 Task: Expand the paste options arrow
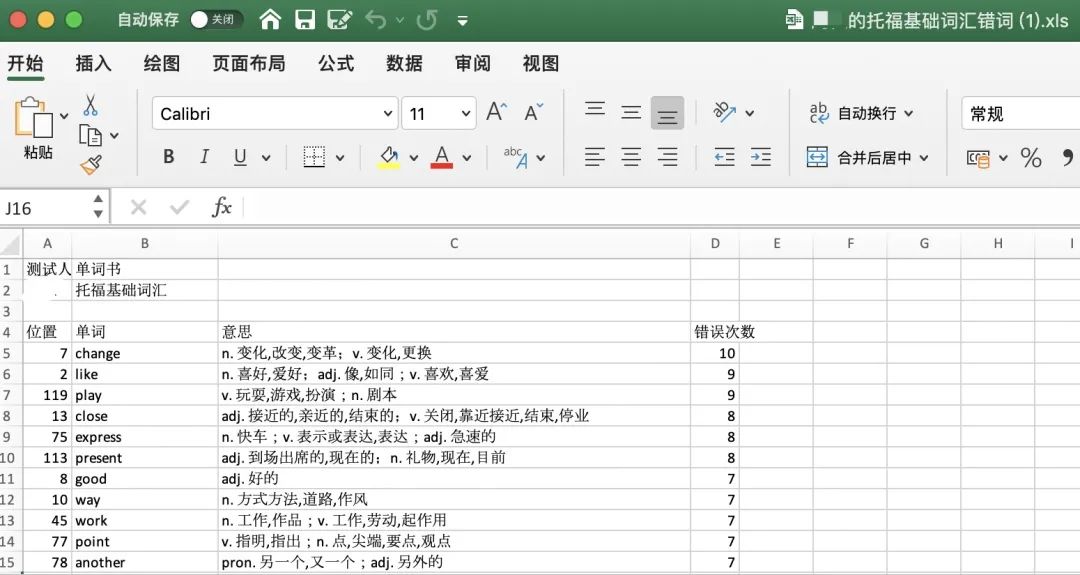(64, 116)
